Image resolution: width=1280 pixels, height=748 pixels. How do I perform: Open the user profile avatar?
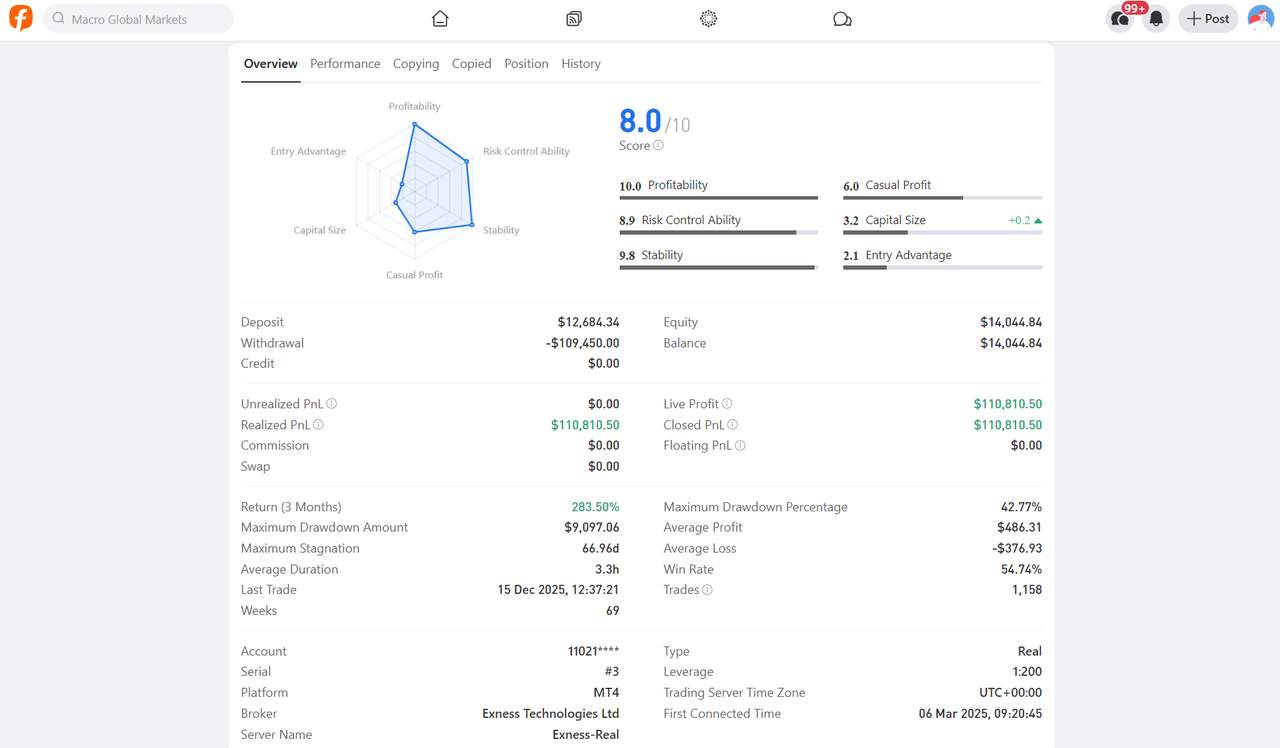tap(1261, 18)
